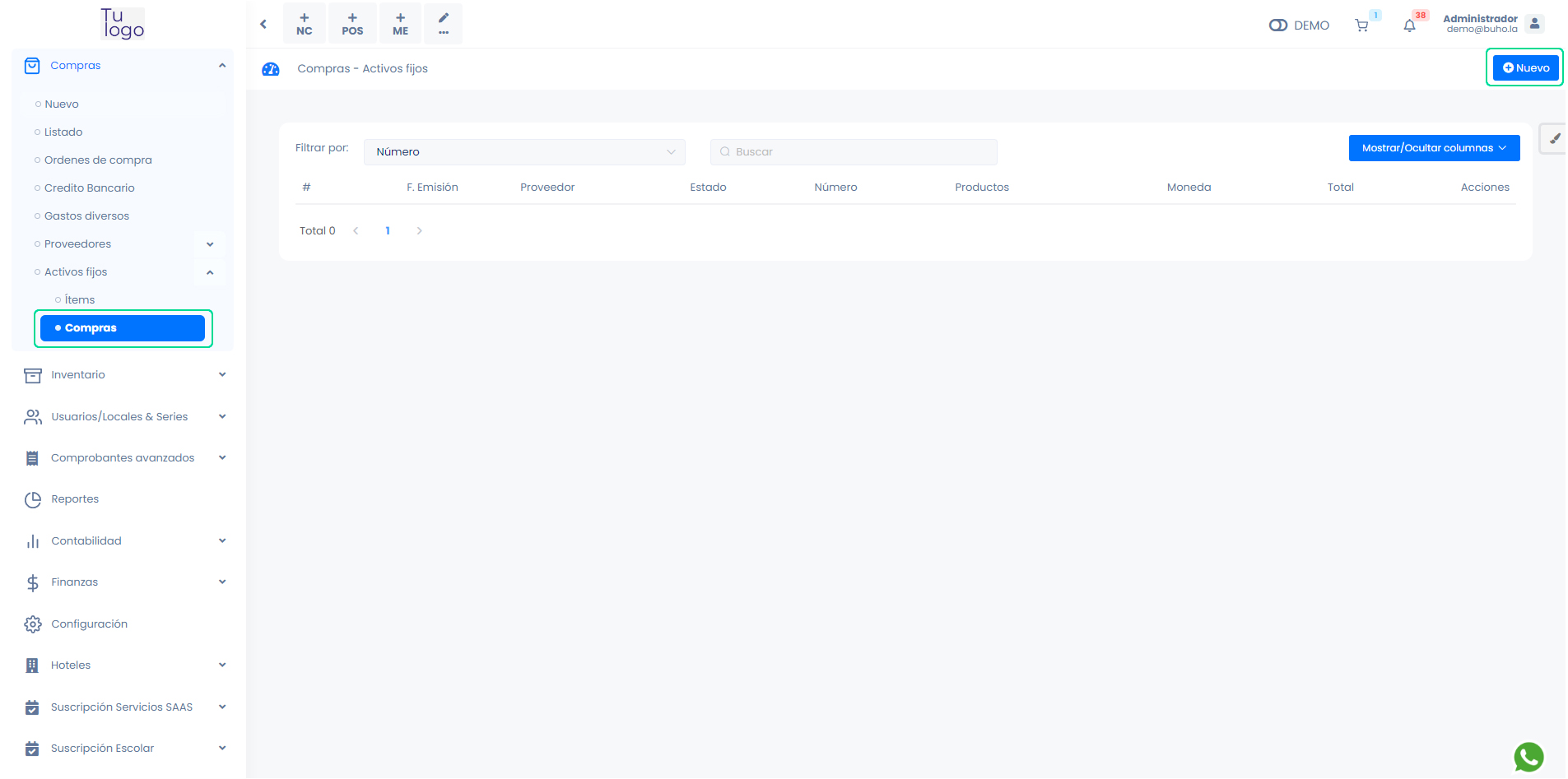Open Mostrar/Ocultar columnas dropdown
The height and width of the screenshot is (779, 1568).
pos(1433,148)
